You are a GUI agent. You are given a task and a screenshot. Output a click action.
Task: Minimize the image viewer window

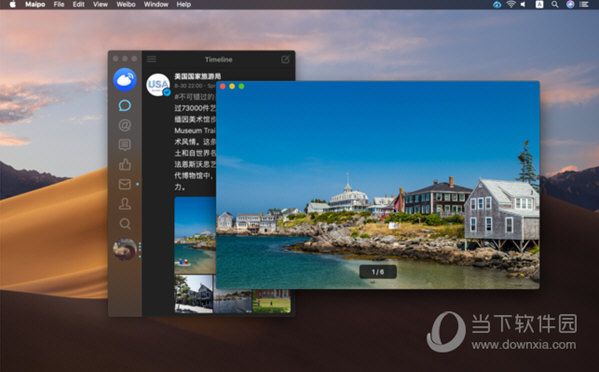point(232,86)
